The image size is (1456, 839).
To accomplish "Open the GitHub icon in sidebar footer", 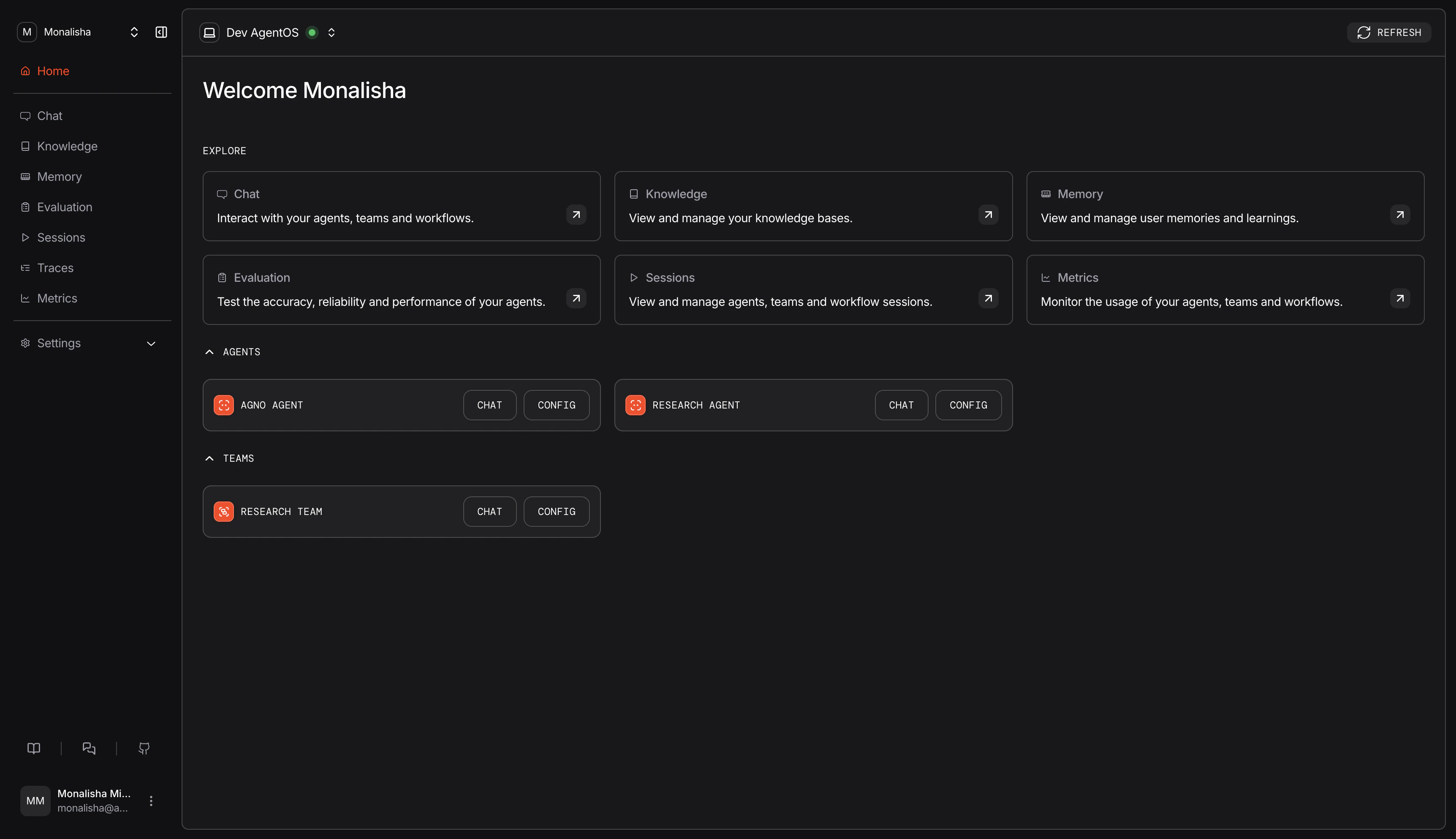I will [144, 748].
